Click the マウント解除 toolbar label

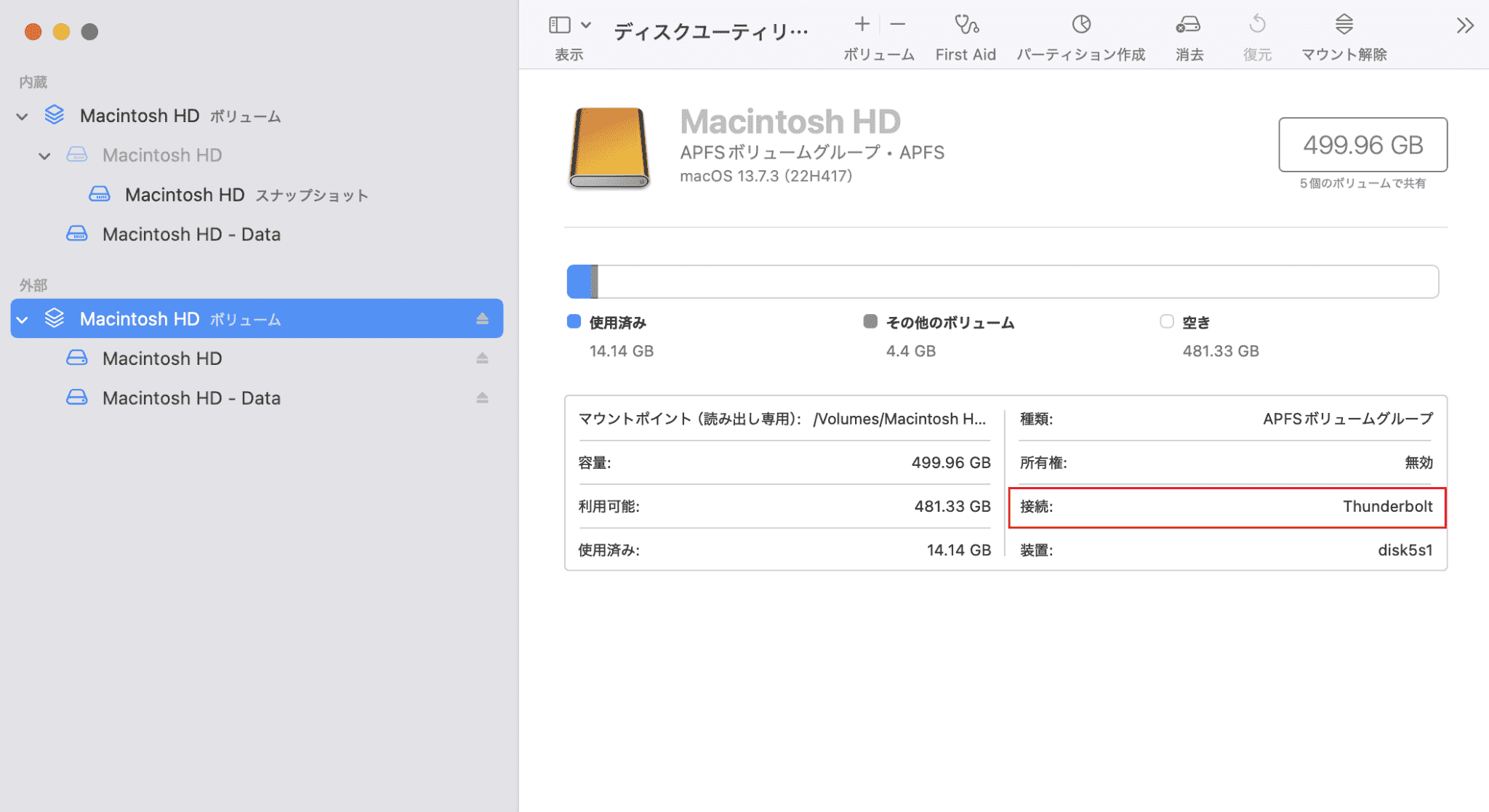point(1344,55)
